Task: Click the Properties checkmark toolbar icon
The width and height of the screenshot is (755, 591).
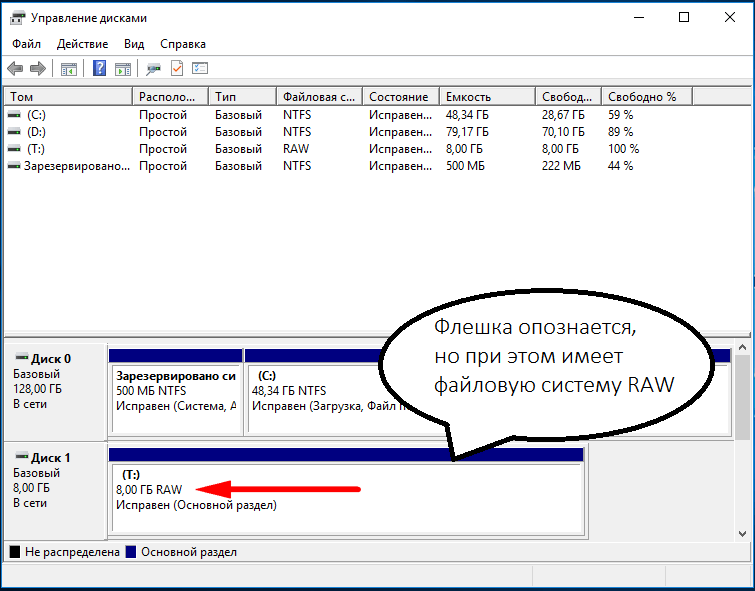Action: coord(177,68)
